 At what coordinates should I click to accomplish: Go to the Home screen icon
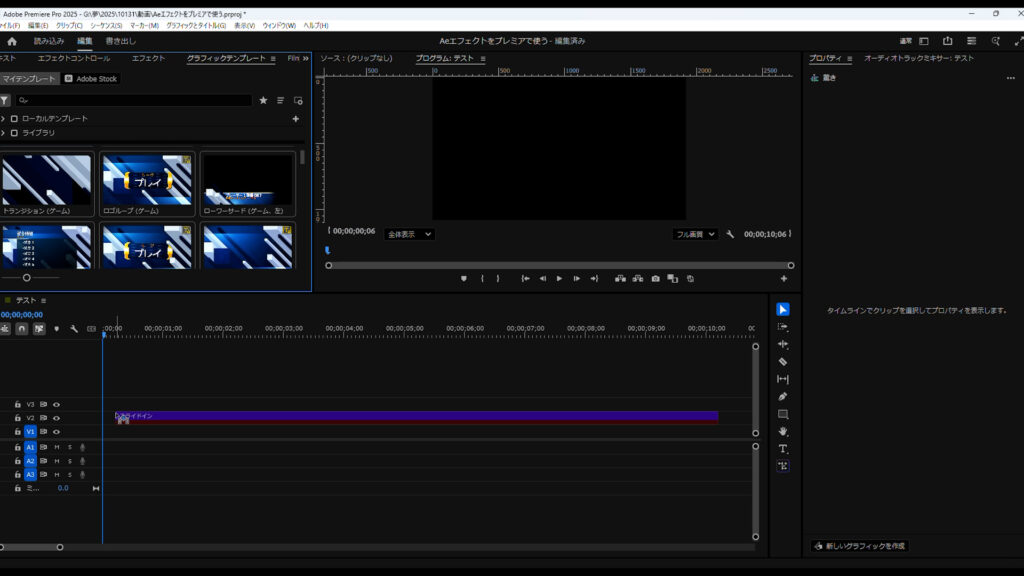click(x=12, y=41)
